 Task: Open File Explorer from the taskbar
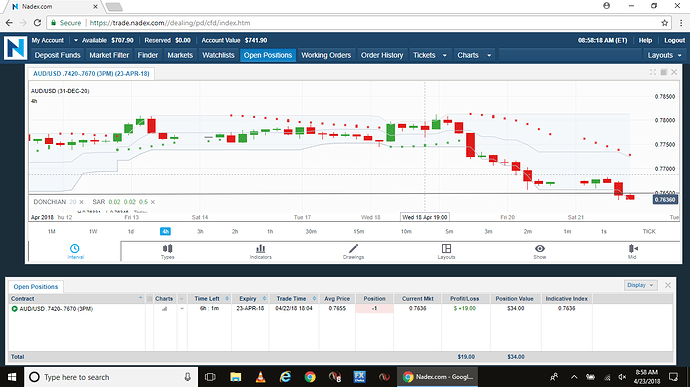coord(235,377)
